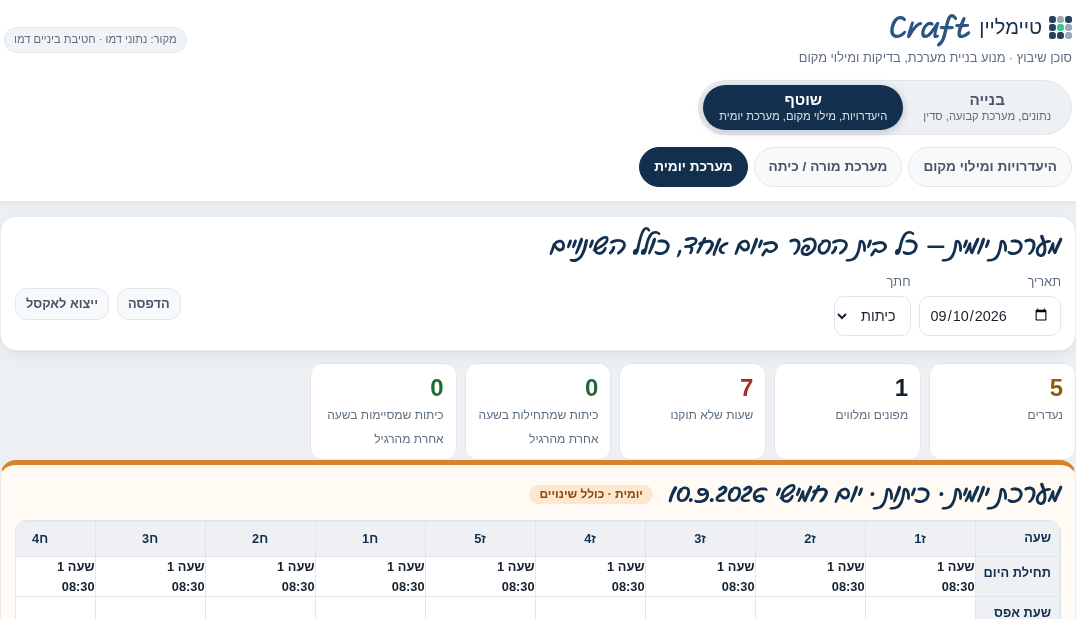Click the "מערכת יומית · כיתות · יום חמישי" heading
The height and width of the screenshot is (619, 1076).
[x=865, y=494]
